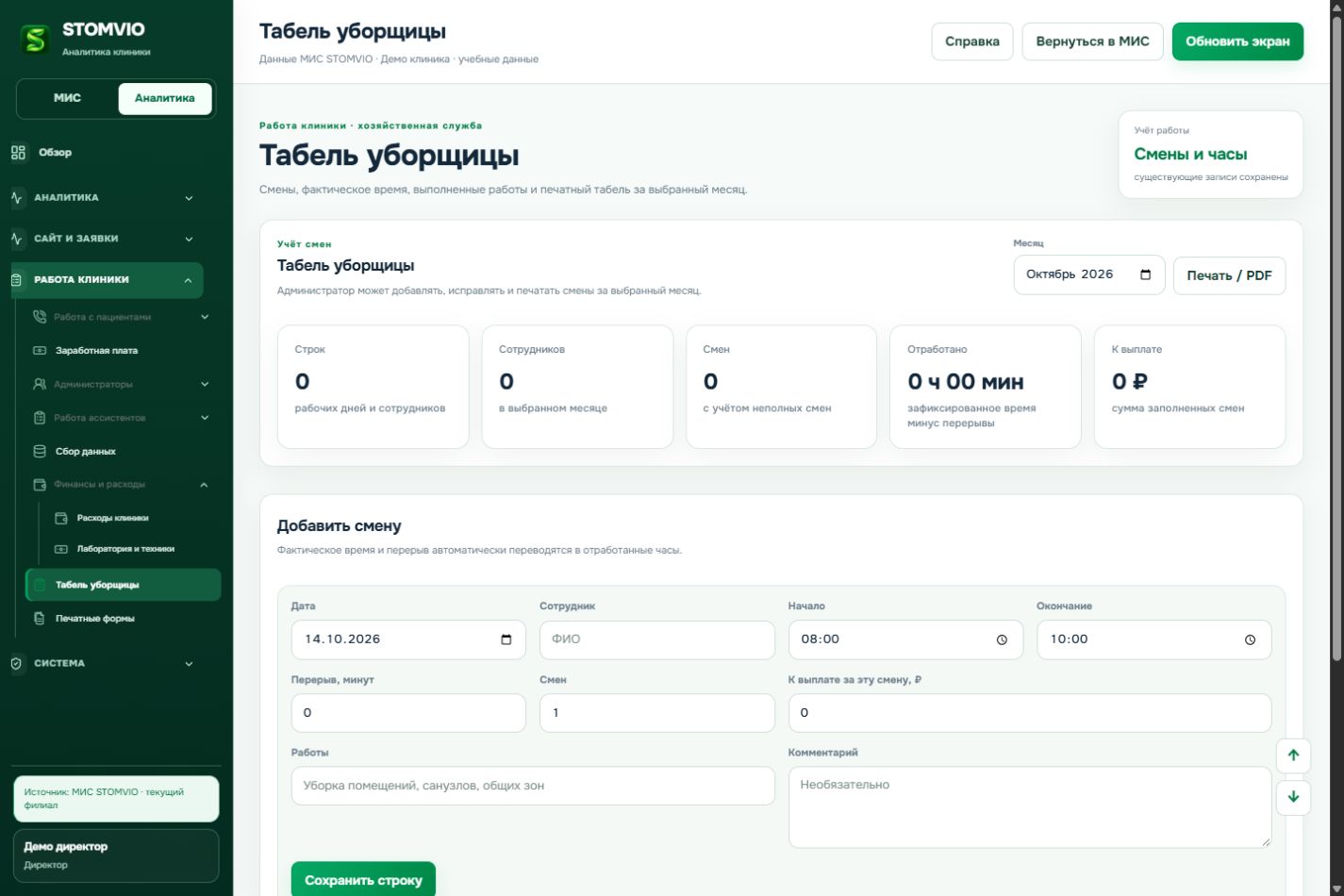Viewport: 1344px width, 896px height.
Task: Click the up arrow button
Action: [x=1293, y=755]
